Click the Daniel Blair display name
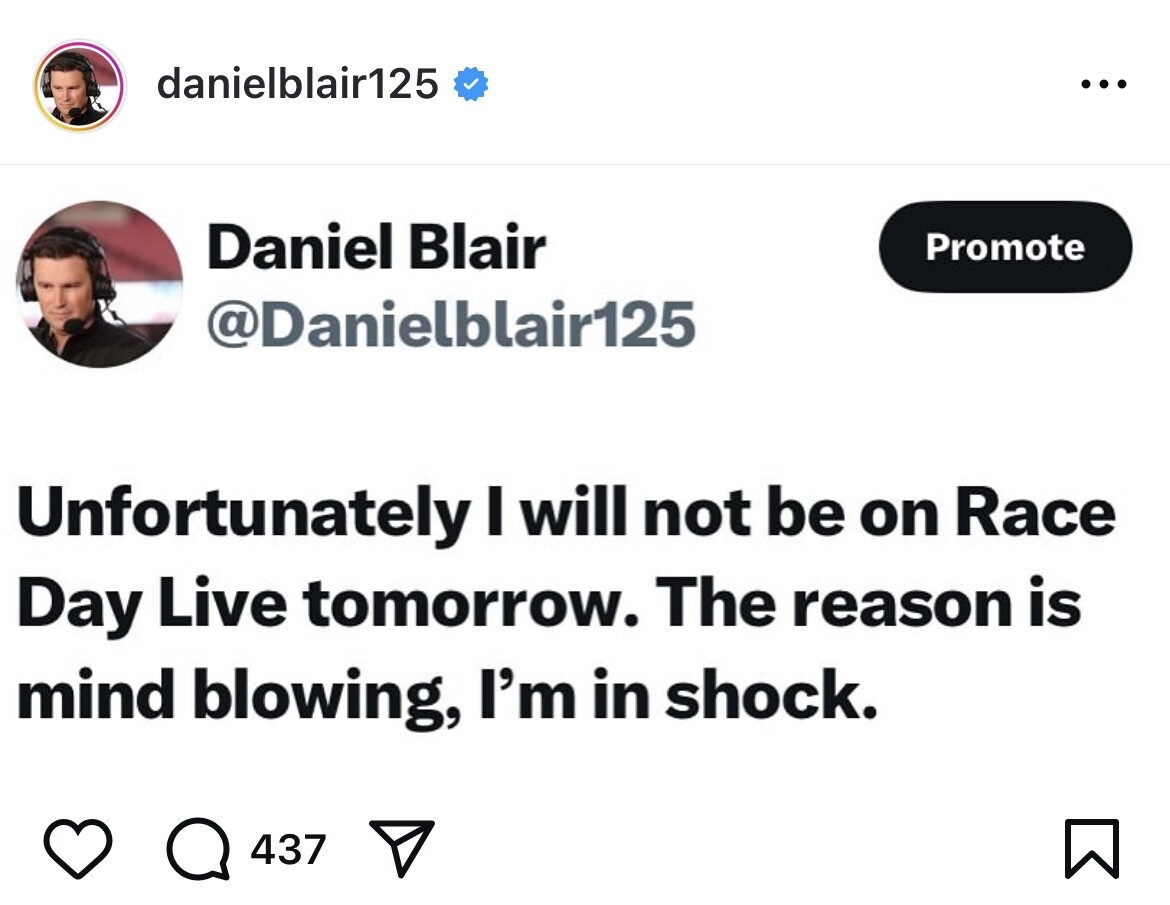 tap(376, 247)
